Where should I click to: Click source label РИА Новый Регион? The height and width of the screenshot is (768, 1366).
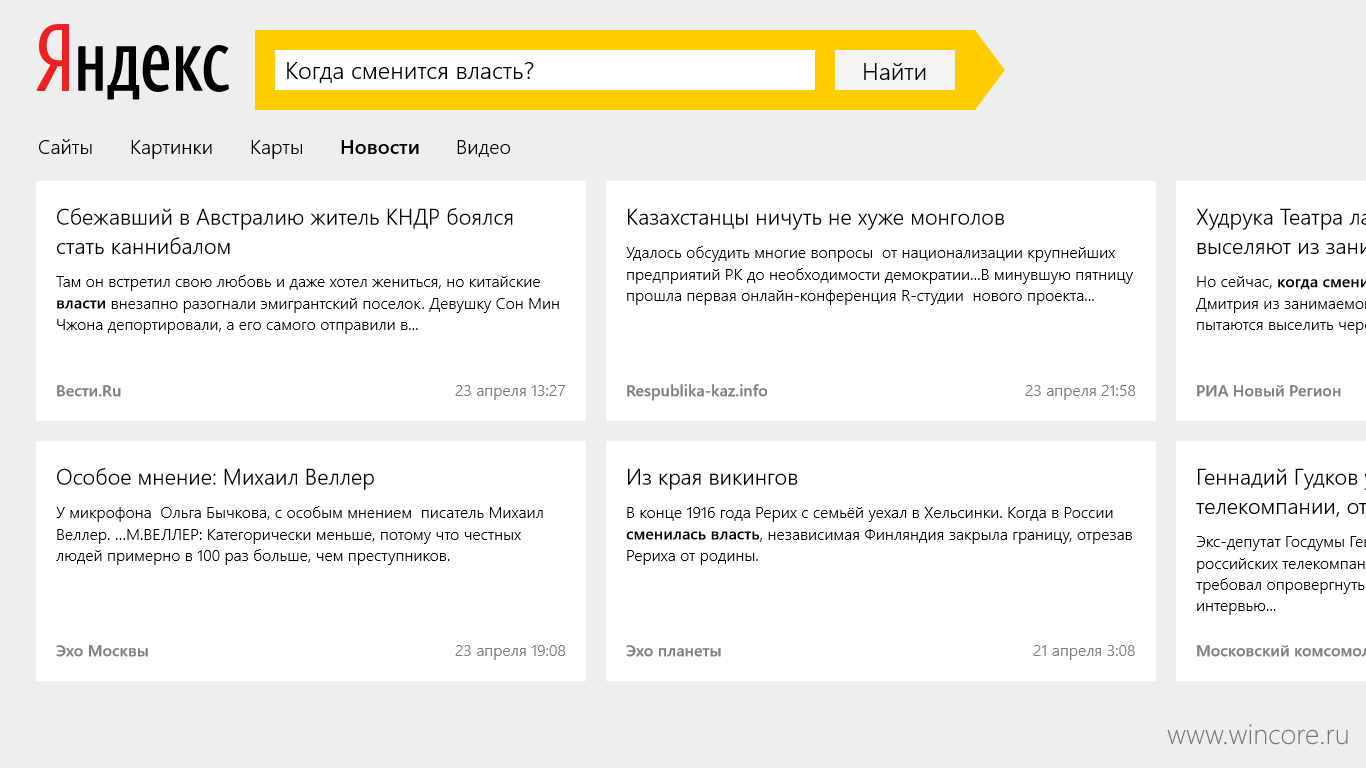[1268, 391]
